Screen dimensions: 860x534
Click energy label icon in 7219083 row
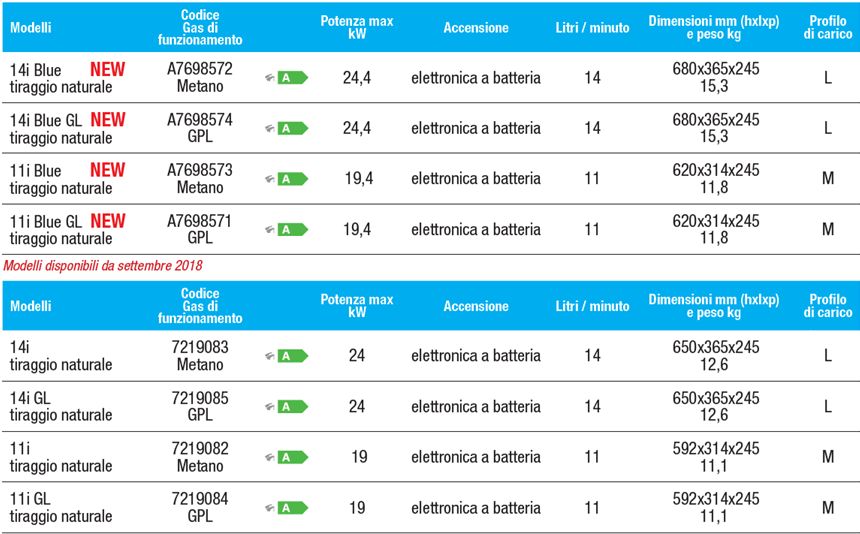tap(292, 356)
